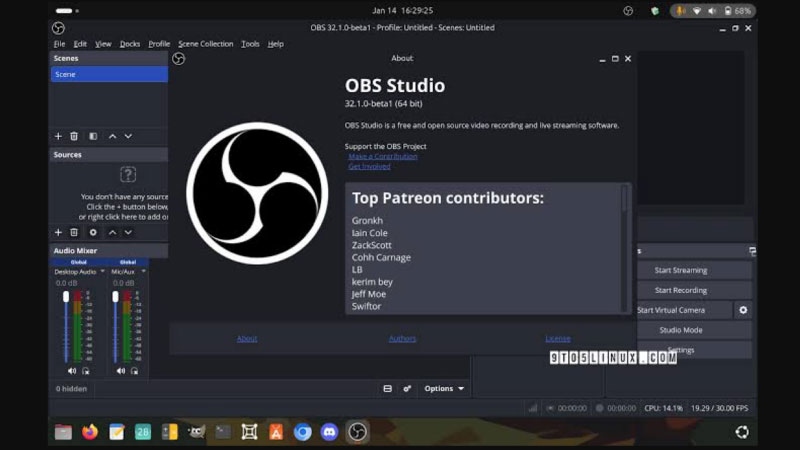Adjust Desktop Audio volume slider handle
The height and width of the screenshot is (450, 800).
pyautogui.click(x=66, y=297)
